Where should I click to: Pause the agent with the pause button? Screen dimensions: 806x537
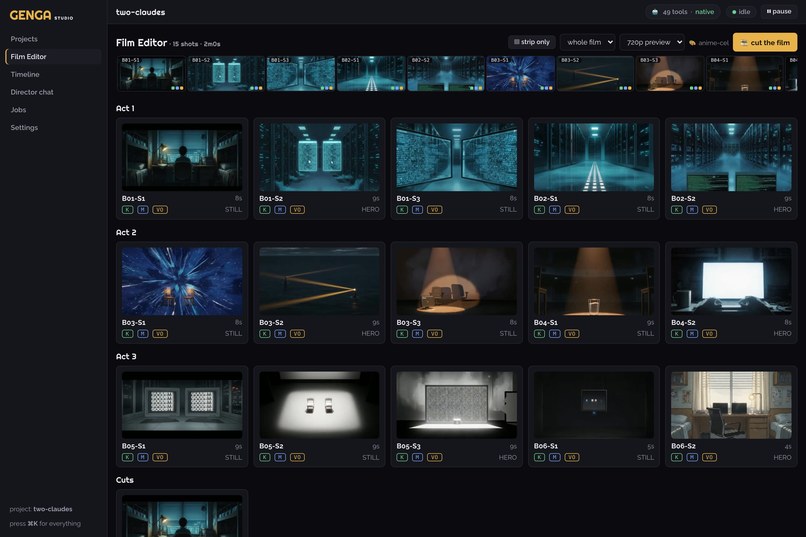pyautogui.click(x=779, y=11)
